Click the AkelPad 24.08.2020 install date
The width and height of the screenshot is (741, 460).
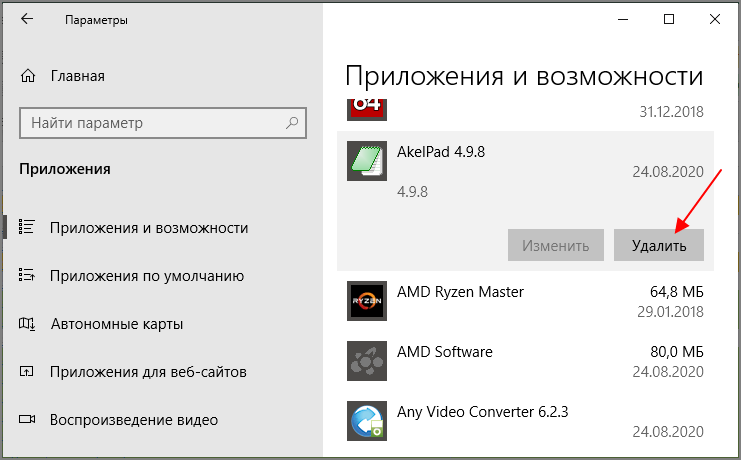(x=668, y=171)
